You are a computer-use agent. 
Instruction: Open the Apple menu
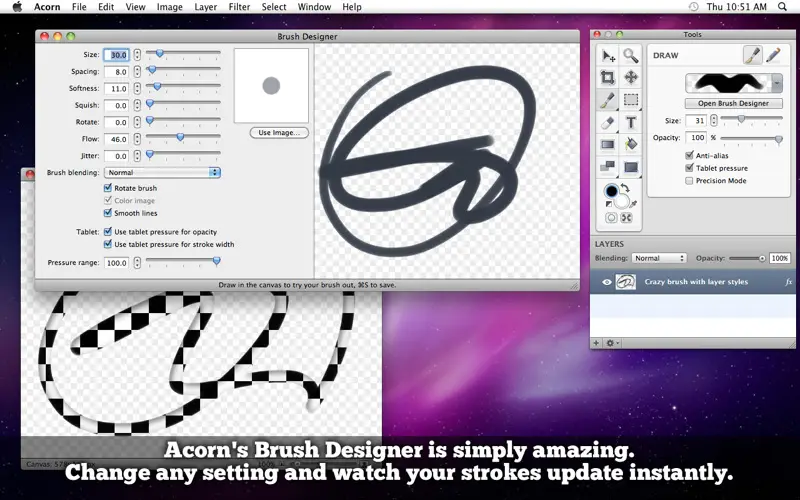17,7
